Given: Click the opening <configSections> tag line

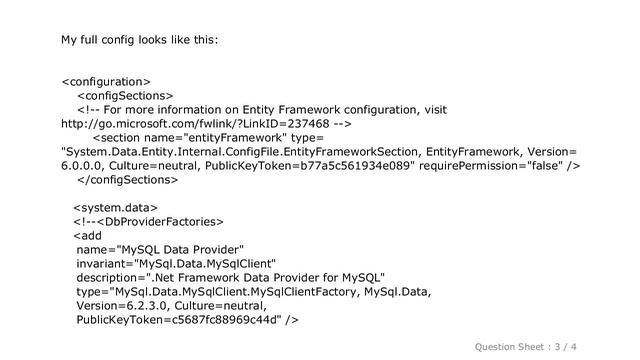Looking at the screenshot, I should [x=125, y=96].
